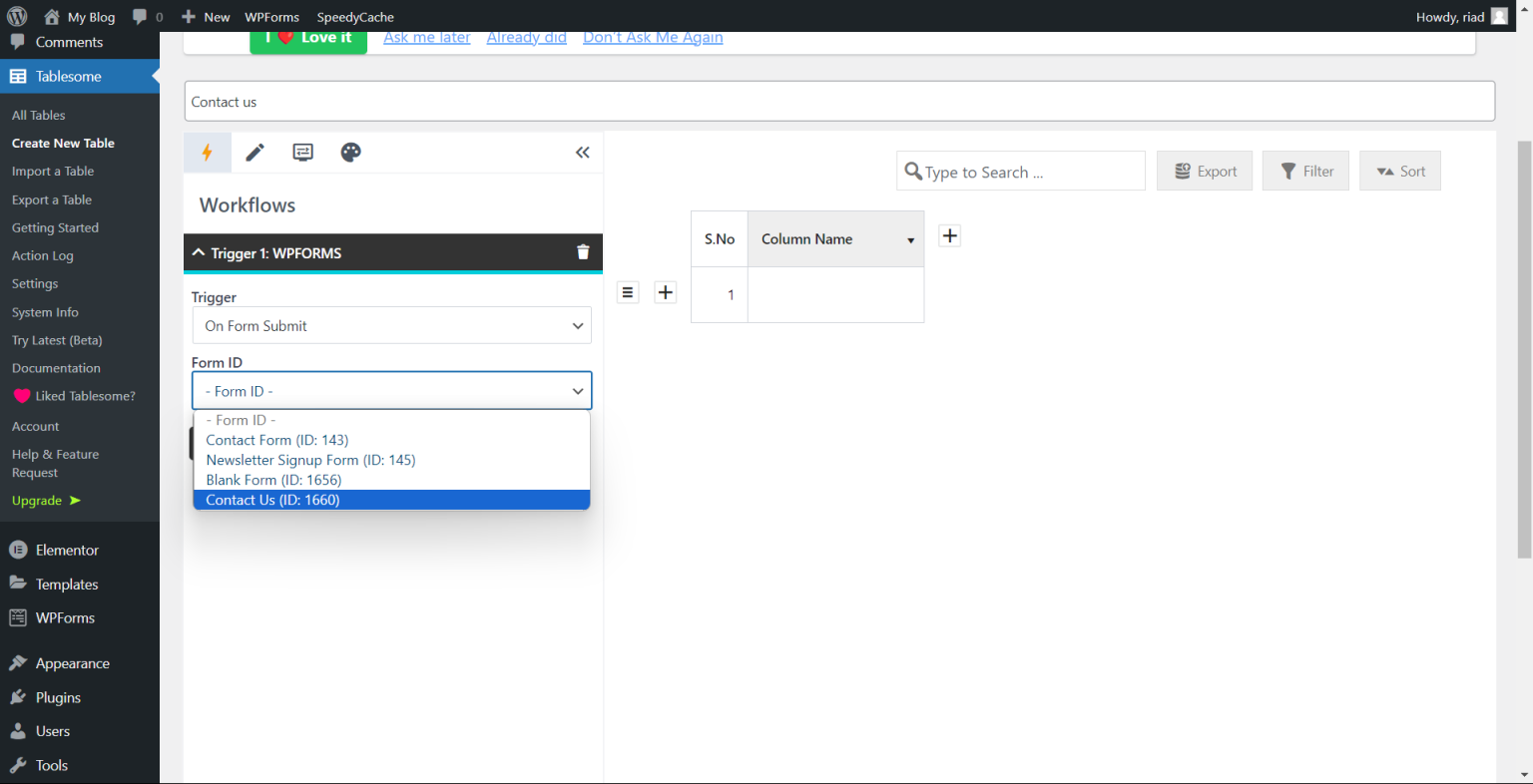Image resolution: width=1533 pixels, height=784 pixels.
Task: Select the Workflows lightning bolt tab
Action: 207,152
